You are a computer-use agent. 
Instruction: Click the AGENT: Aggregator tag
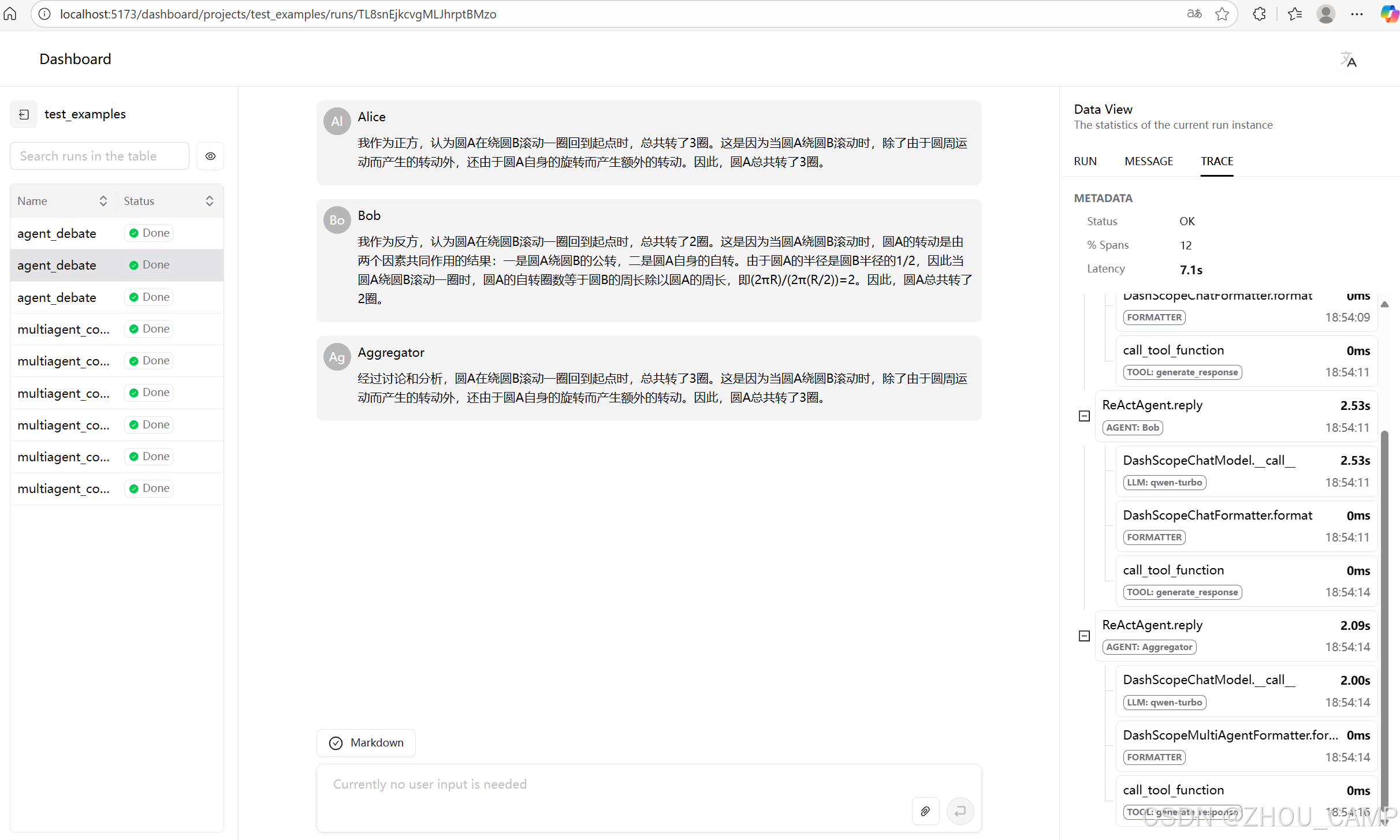tap(1149, 647)
